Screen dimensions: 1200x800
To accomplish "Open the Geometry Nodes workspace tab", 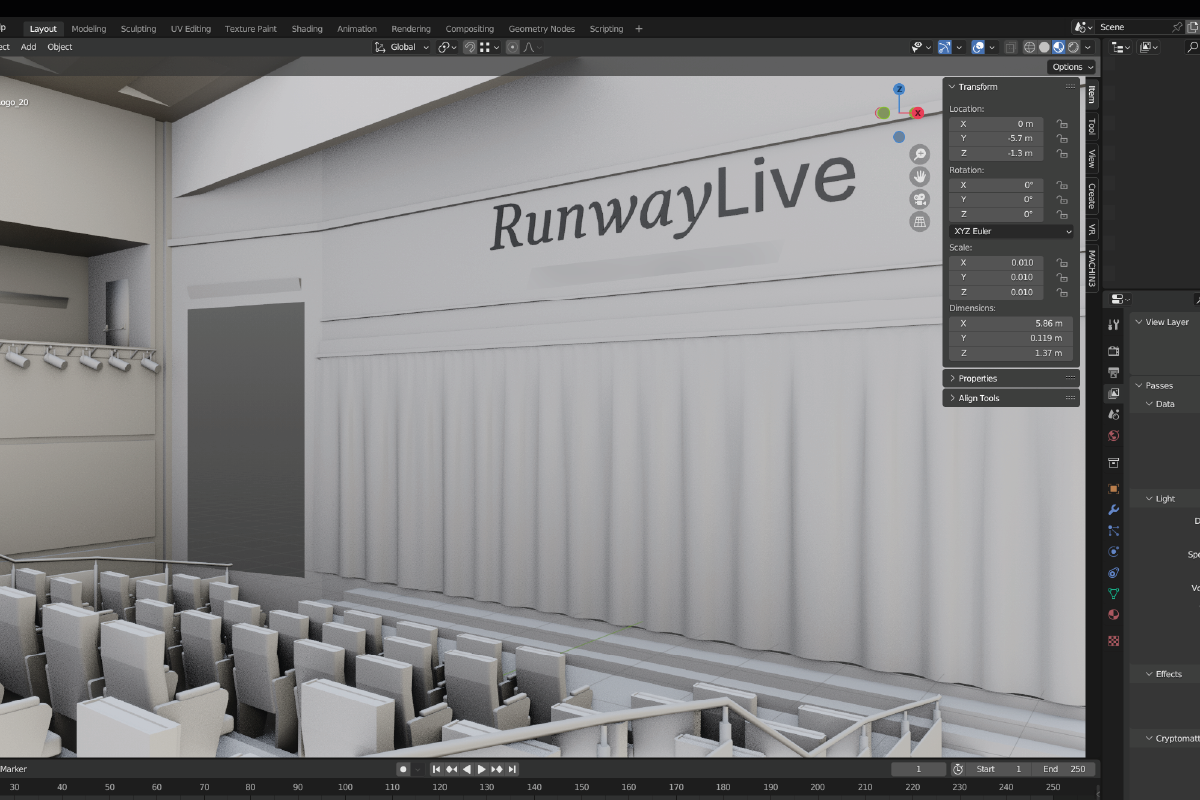I will (x=542, y=29).
